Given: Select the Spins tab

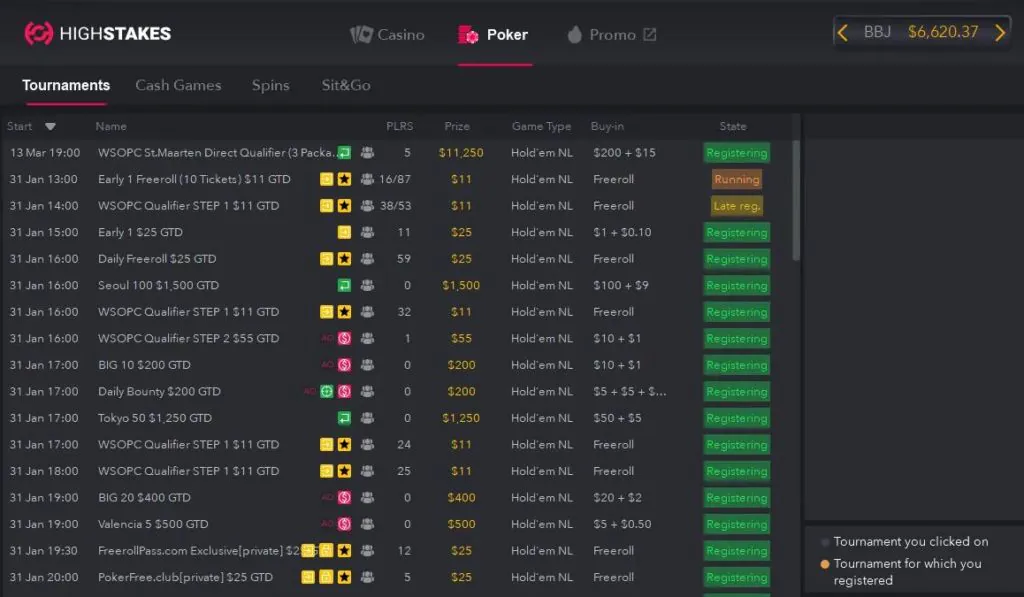Looking at the screenshot, I should tap(270, 85).
